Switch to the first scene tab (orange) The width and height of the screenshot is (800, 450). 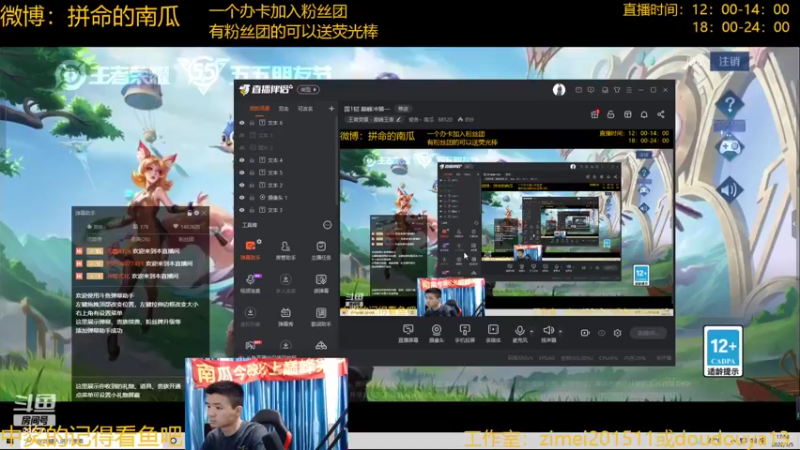[x=260, y=109]
